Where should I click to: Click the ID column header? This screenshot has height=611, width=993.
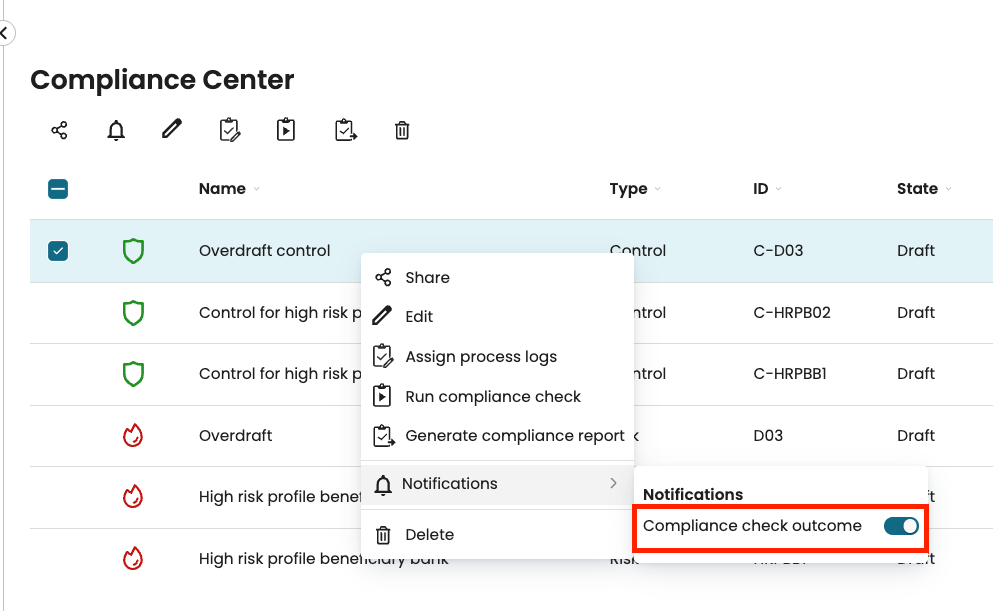[761, 189]
